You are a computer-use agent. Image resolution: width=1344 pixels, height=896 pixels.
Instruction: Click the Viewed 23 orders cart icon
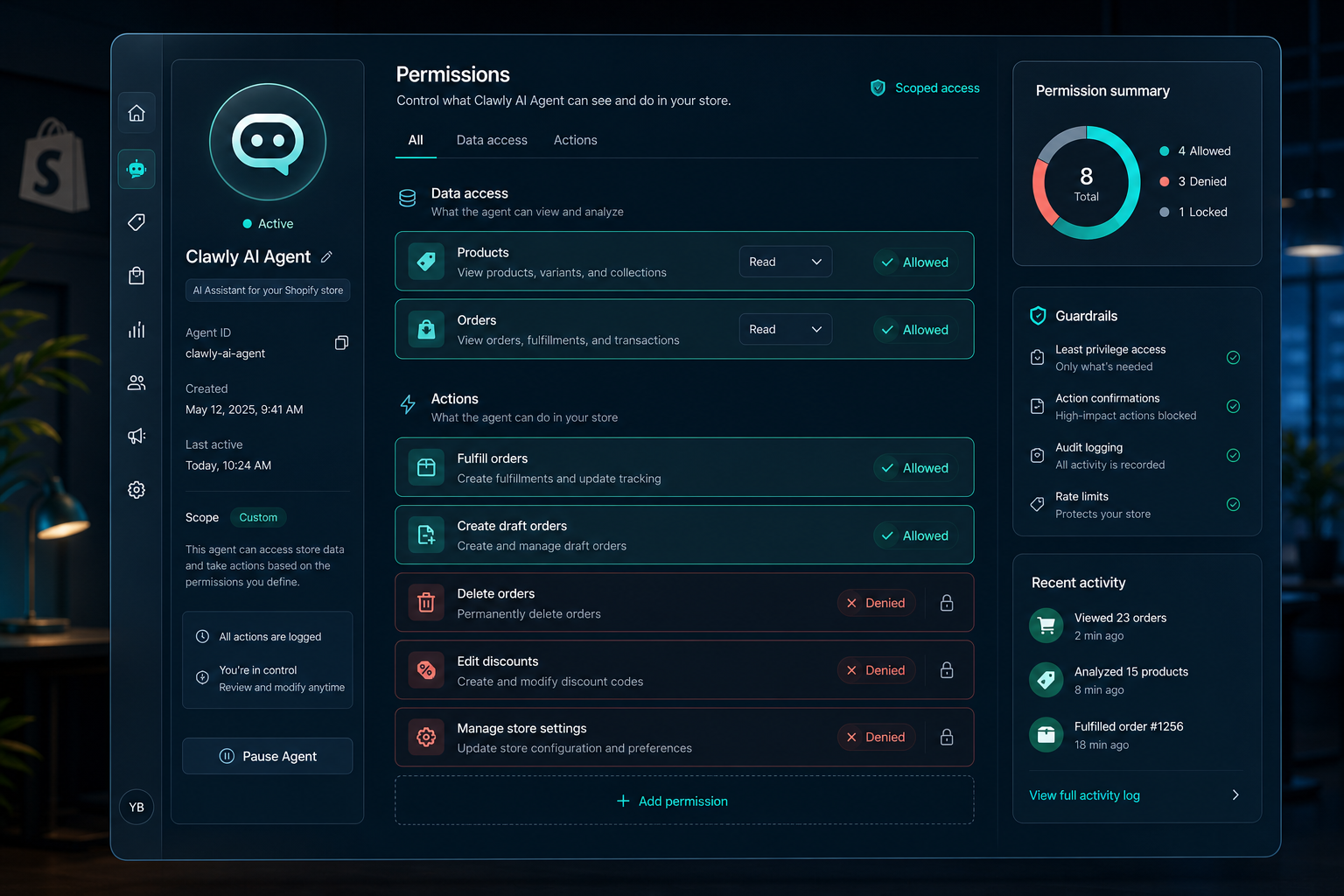click(x=1046, y=625)
